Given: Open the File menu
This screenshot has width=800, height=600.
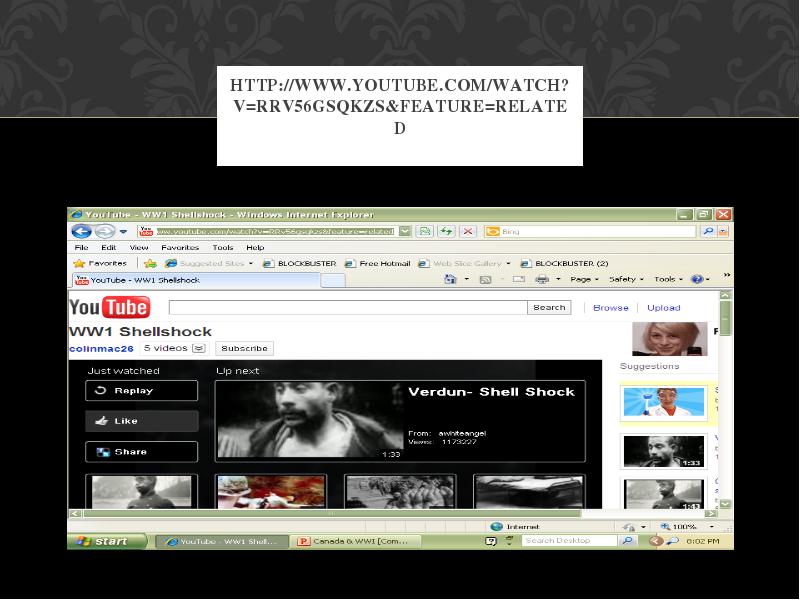Looking at the screenshot, I should (x=81, y=247).
